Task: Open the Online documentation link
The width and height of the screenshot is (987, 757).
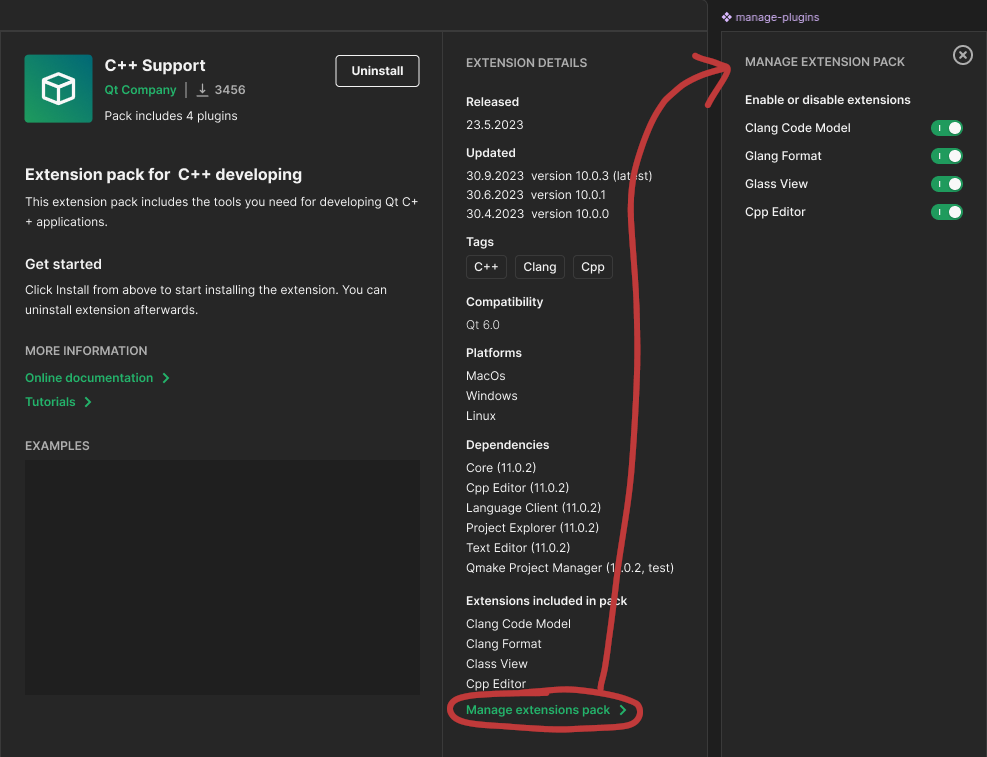Action: [89, 378]
